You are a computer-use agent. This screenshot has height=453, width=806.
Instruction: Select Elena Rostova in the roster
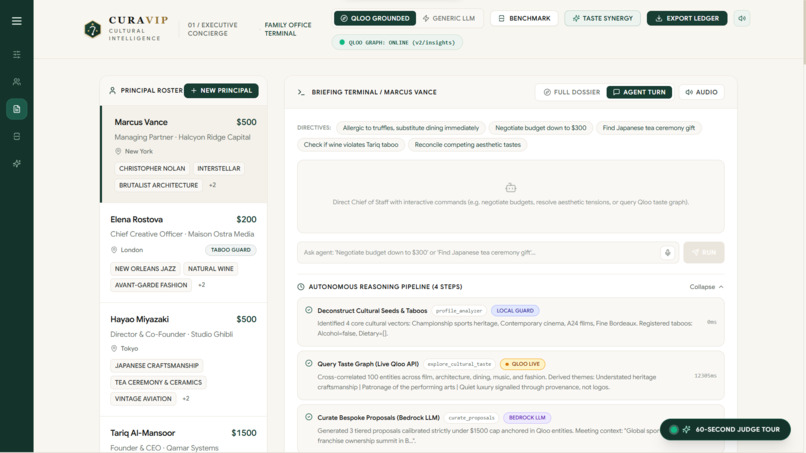coord(184,252)
